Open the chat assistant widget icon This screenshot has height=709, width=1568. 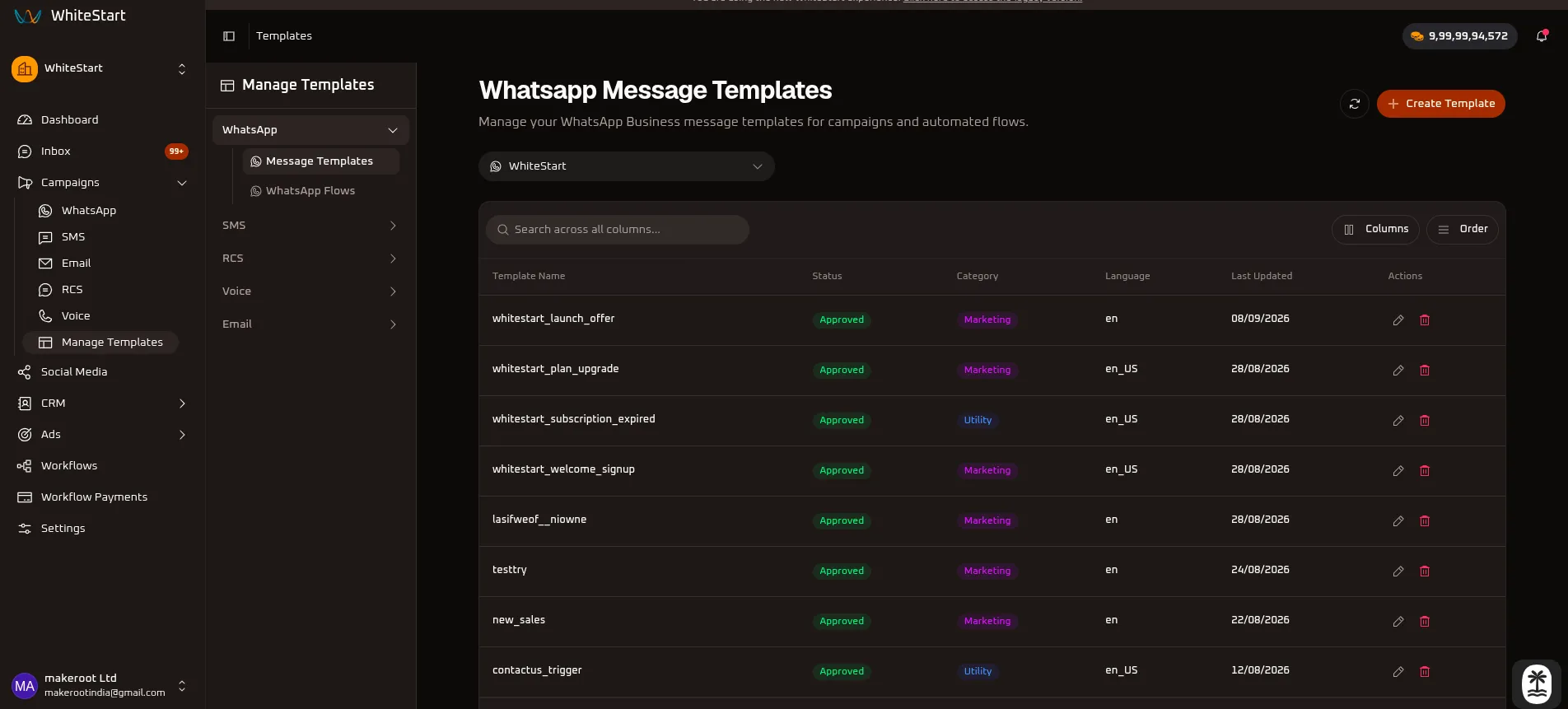(1537, 684)
